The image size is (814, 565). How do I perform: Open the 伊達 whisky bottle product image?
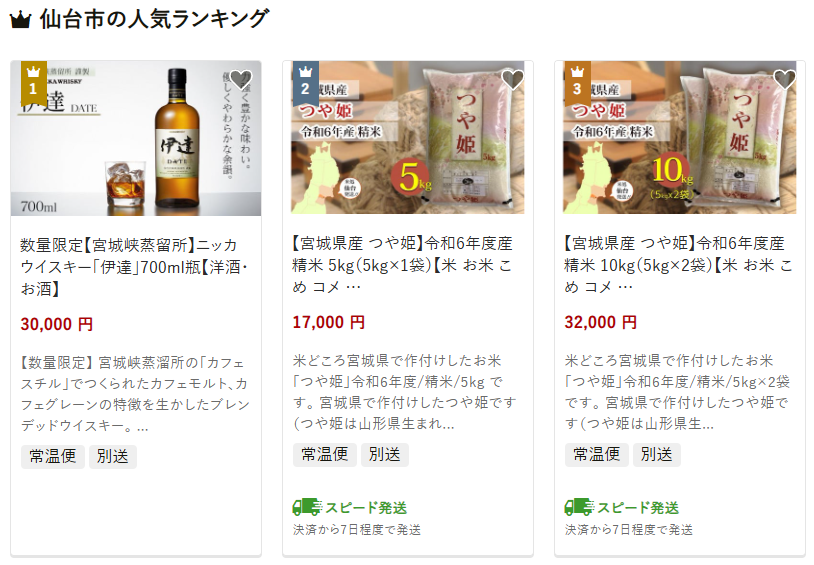136,138
